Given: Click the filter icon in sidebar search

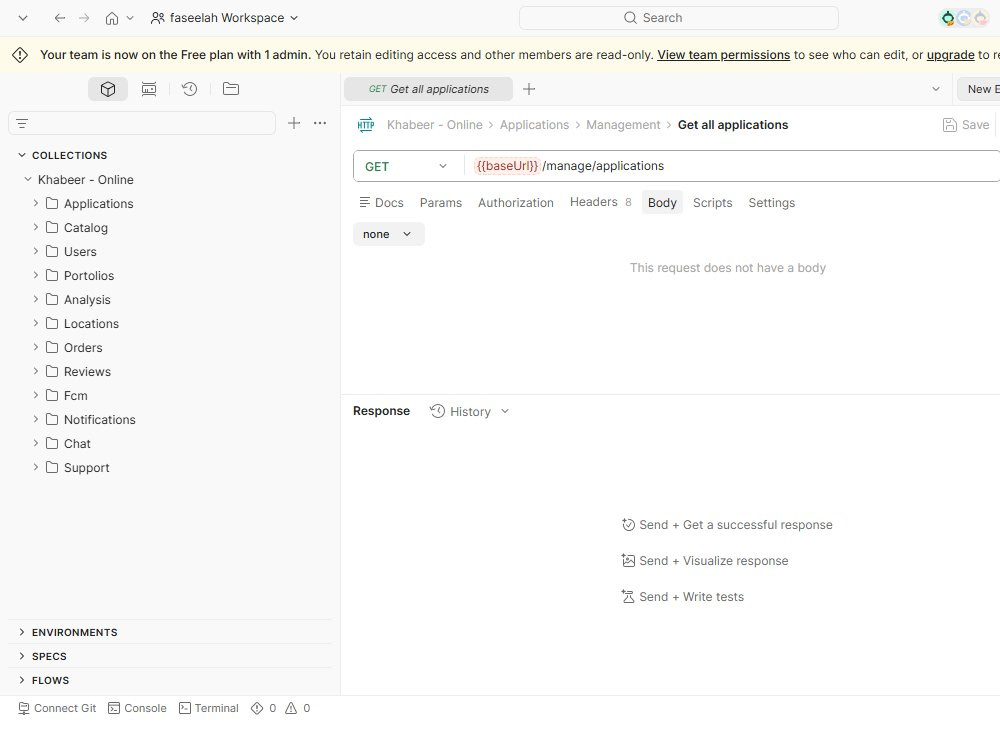Looking at the screenshot, I should pos(22,124).
